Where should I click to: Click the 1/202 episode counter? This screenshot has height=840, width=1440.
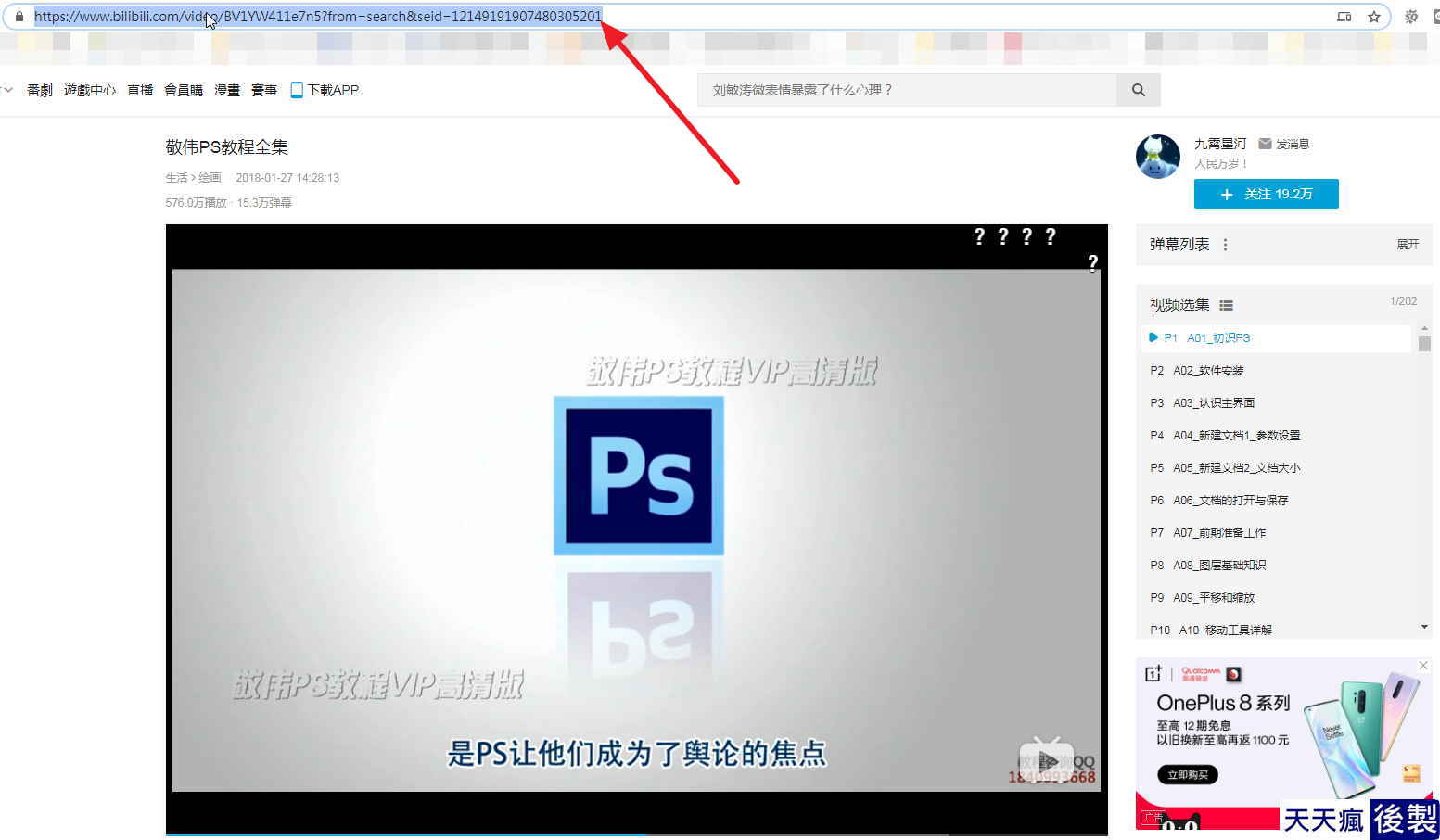coord(1403,301)
